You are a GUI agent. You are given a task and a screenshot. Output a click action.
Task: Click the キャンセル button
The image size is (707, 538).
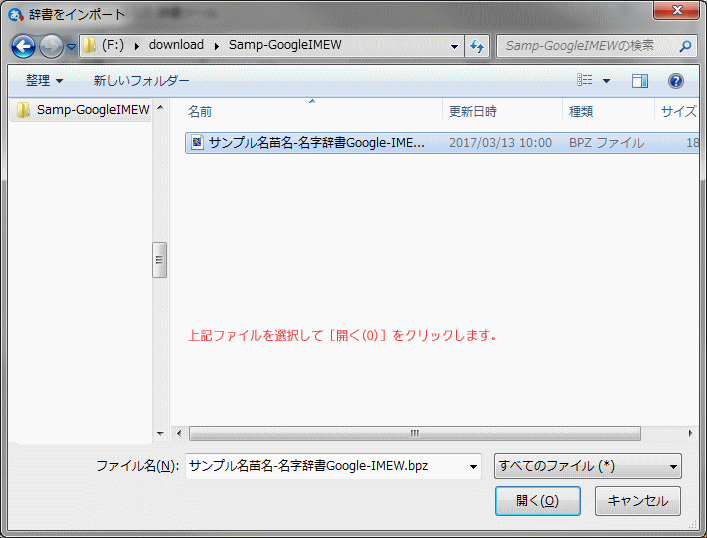[638, 501]
